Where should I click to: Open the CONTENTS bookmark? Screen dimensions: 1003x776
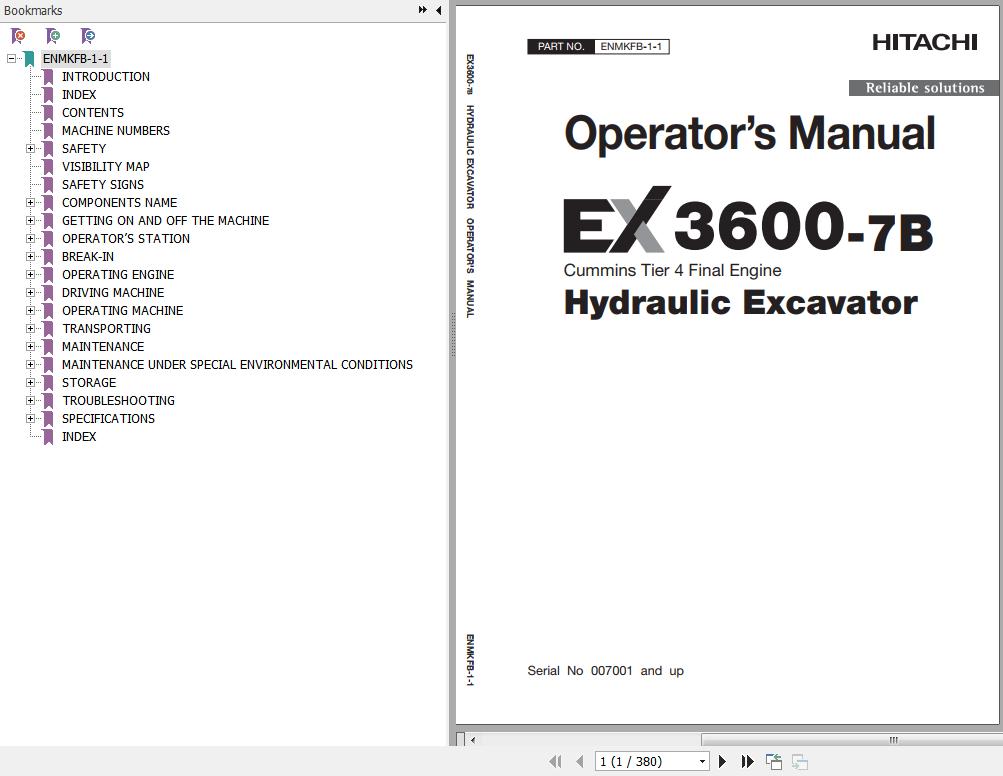click(x=93, y=113)
